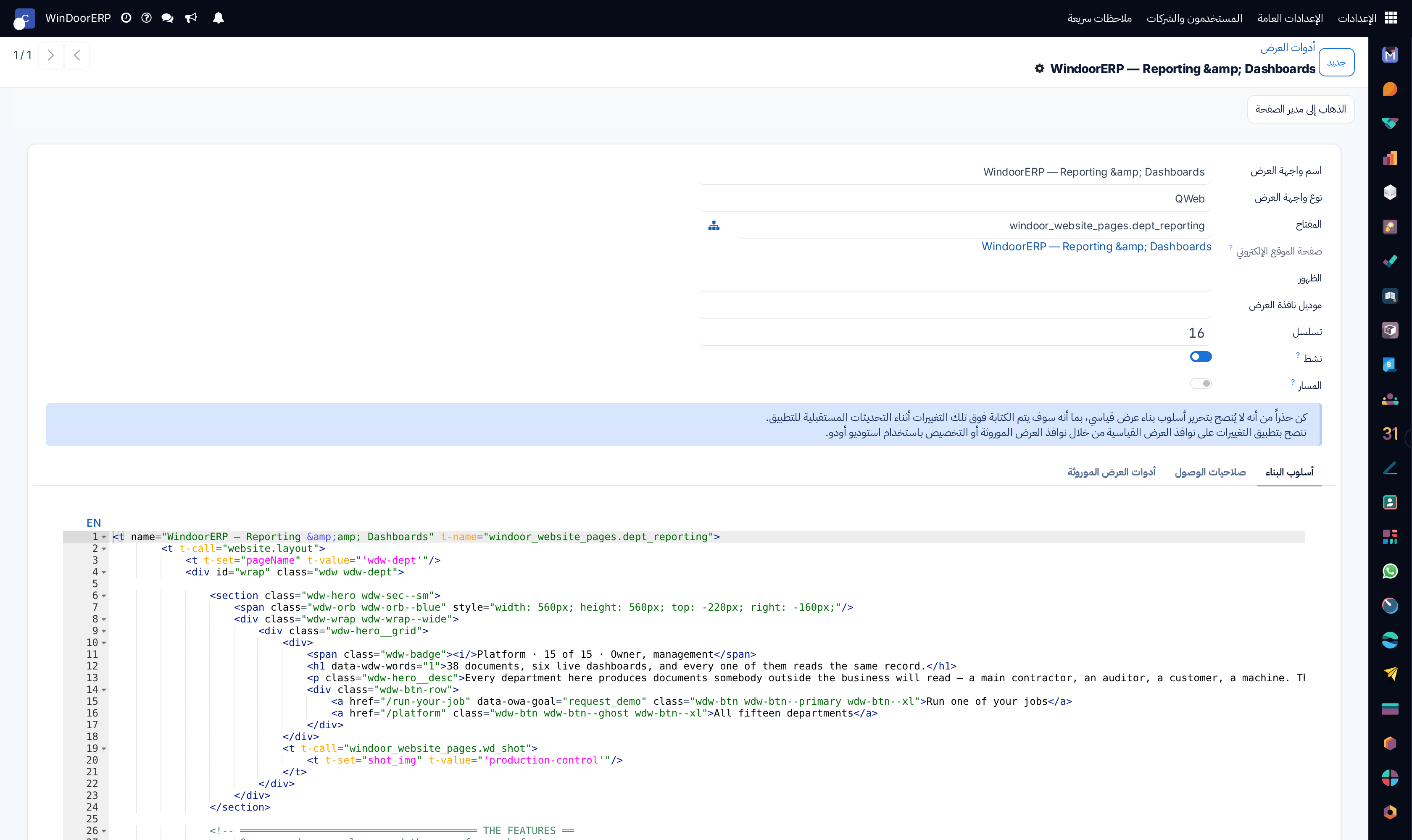This screenshot has height=840, width=1412.
Task: Switch to the أدوات العرض الموروثة tab
Action: 1111,472
